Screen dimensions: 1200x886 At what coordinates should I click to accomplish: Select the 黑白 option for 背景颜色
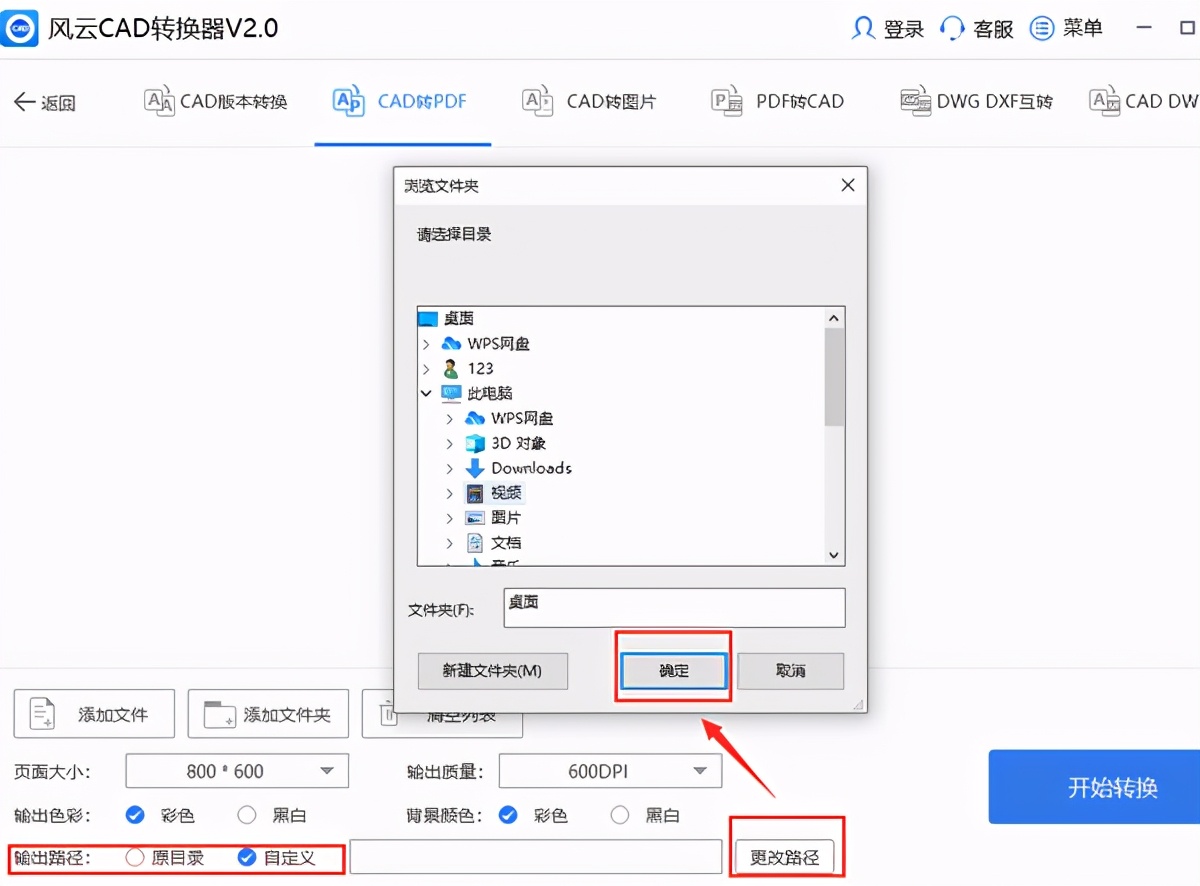(619, 815)
